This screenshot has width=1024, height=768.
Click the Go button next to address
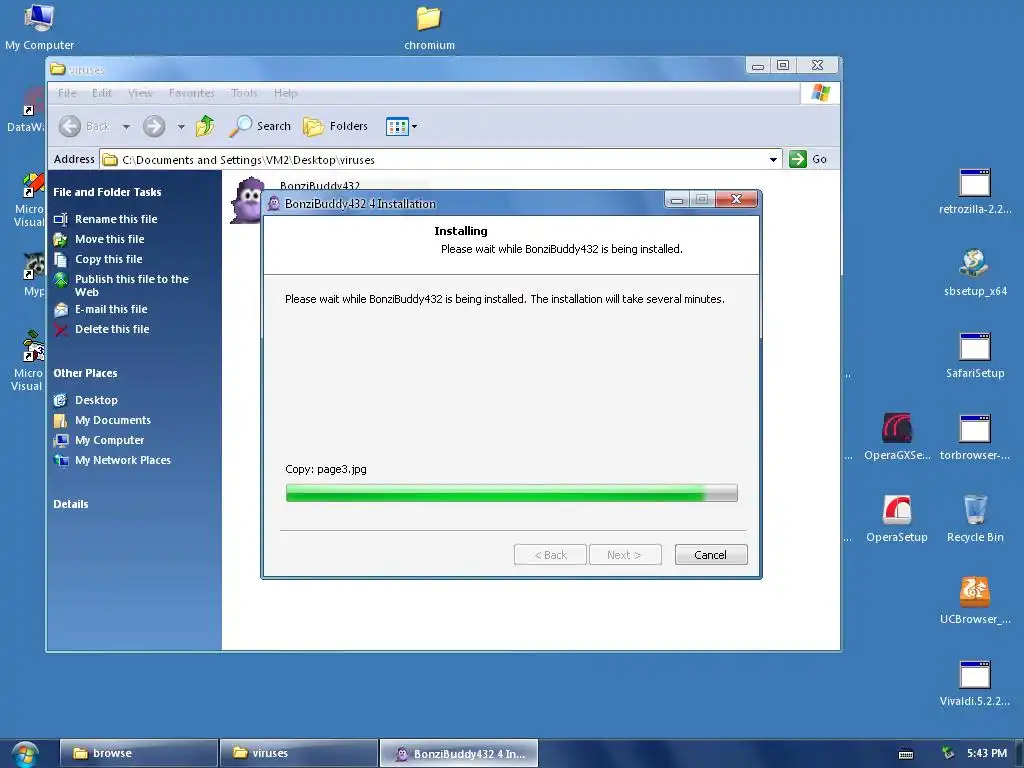click(x=808, y=159)
